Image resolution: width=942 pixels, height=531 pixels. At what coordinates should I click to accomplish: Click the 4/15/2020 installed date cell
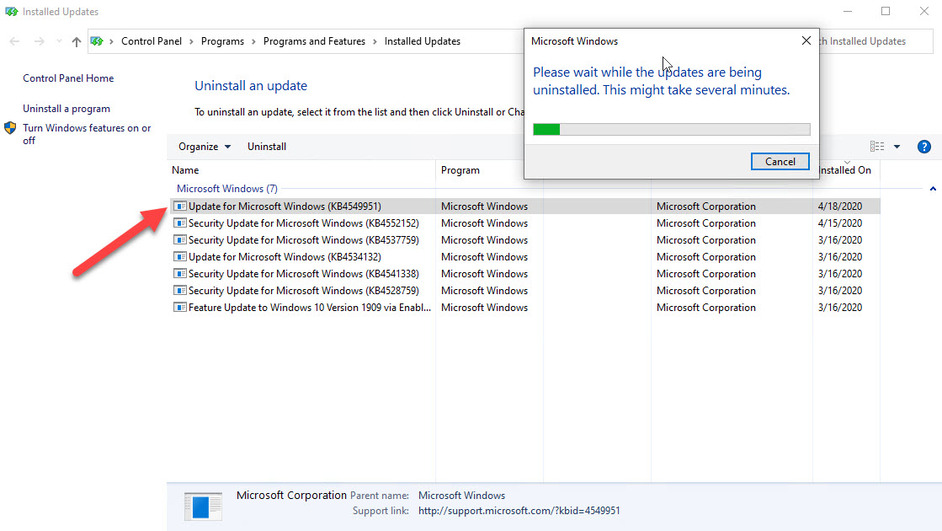click(x=840, y=223)
